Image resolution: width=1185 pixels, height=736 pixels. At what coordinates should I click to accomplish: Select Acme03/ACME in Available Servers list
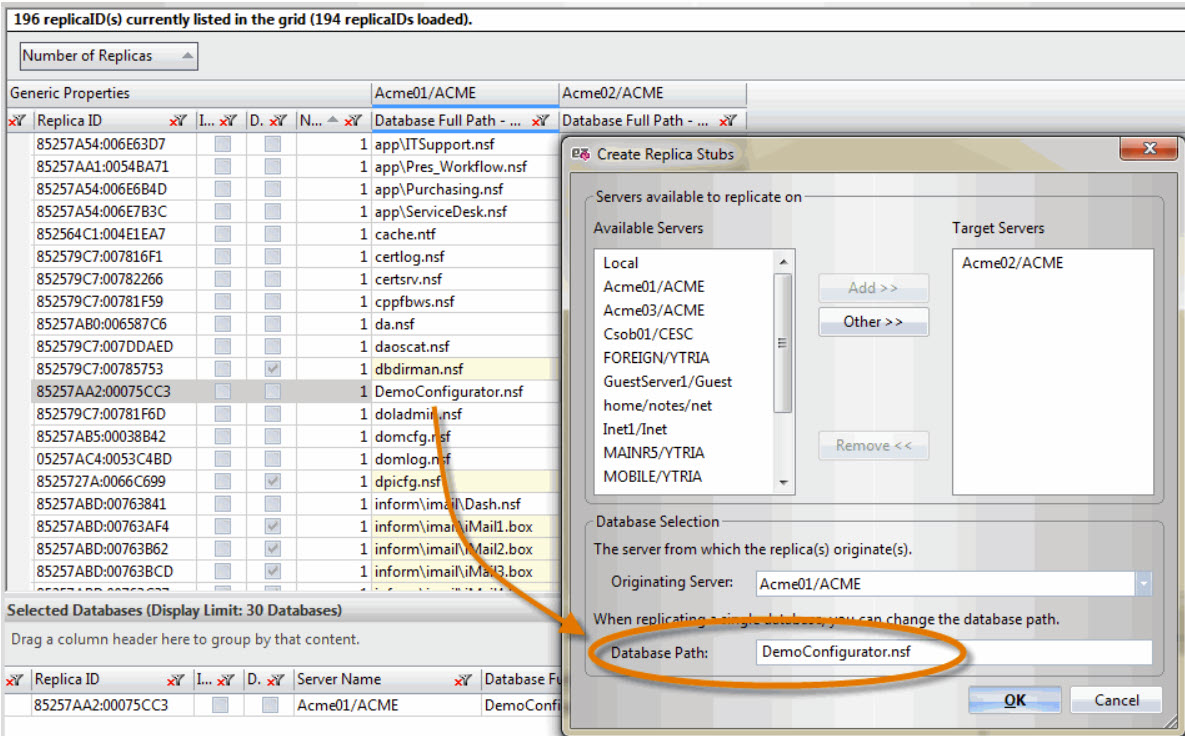point(653,310)
